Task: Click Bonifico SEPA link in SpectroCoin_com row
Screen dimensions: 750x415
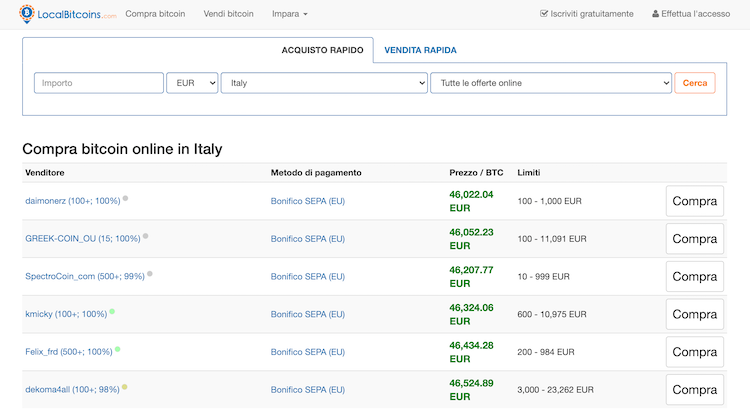Action: (308, 277)
